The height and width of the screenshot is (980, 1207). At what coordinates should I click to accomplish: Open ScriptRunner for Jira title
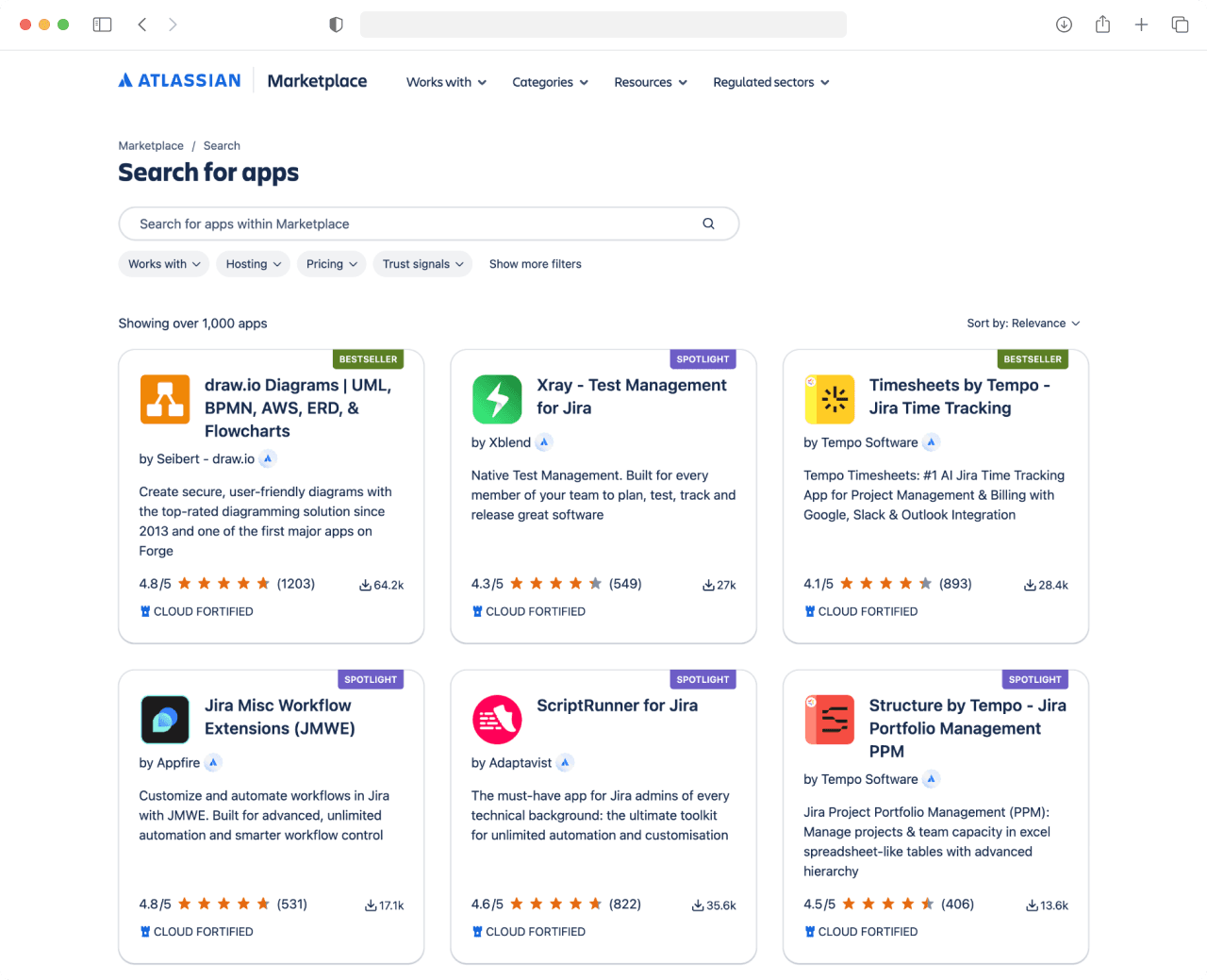coord(618,706)
